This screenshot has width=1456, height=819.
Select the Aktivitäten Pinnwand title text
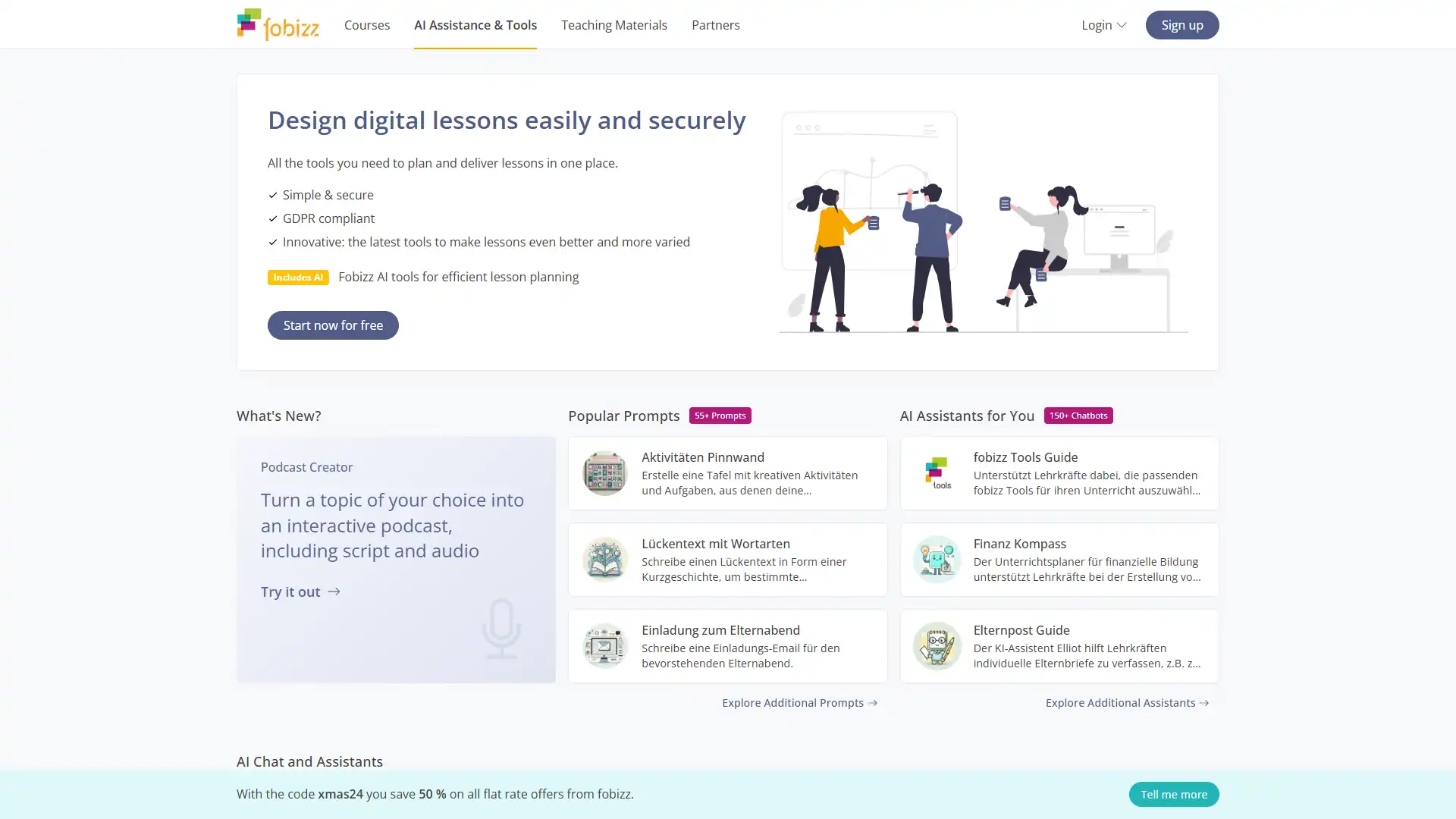(x=703, y=457)
